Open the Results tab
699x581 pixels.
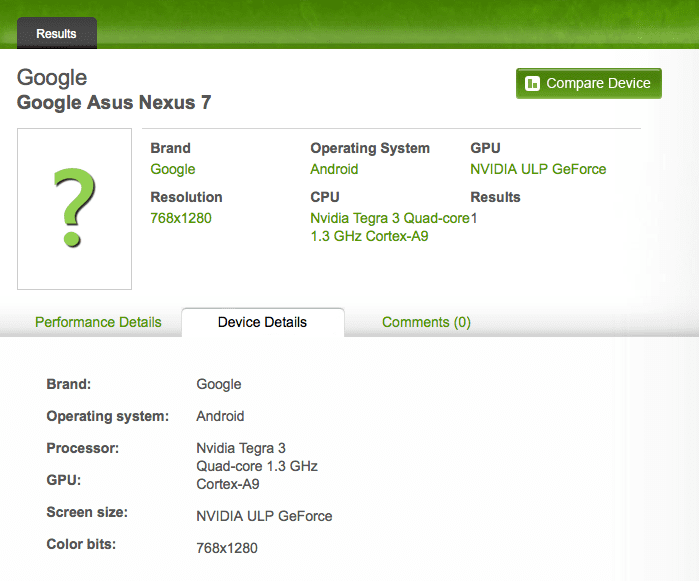click(57, 33)
